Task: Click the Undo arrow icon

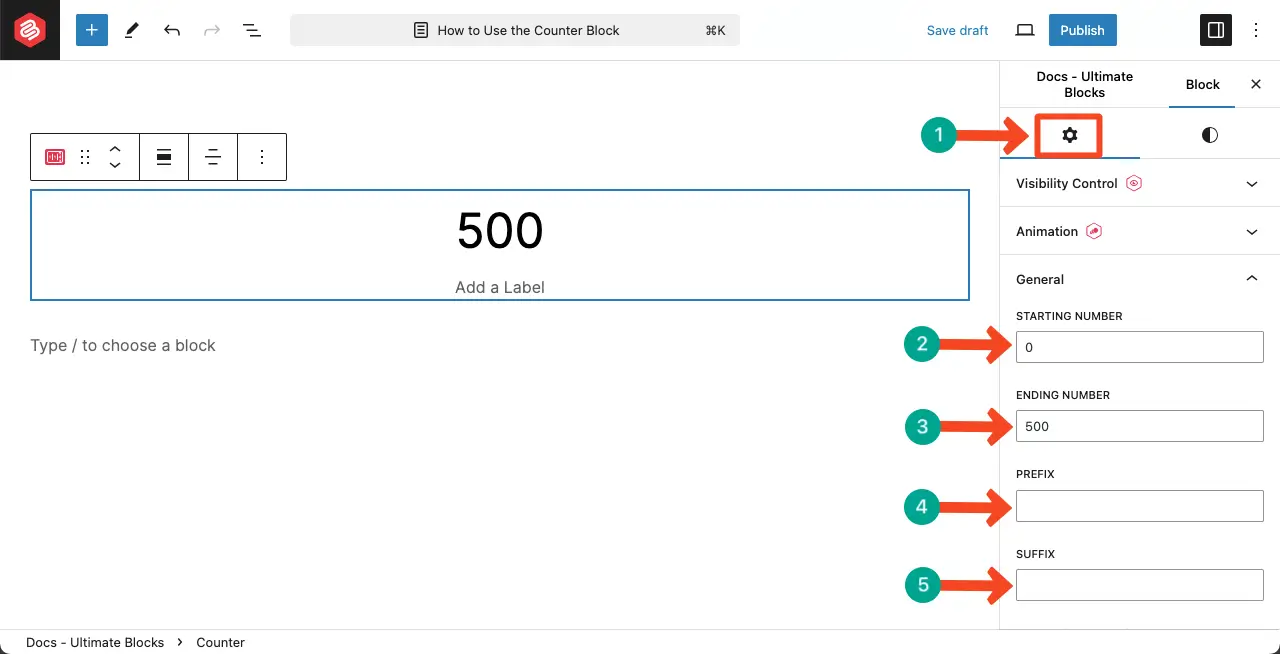Action: [x=171, y=30]
